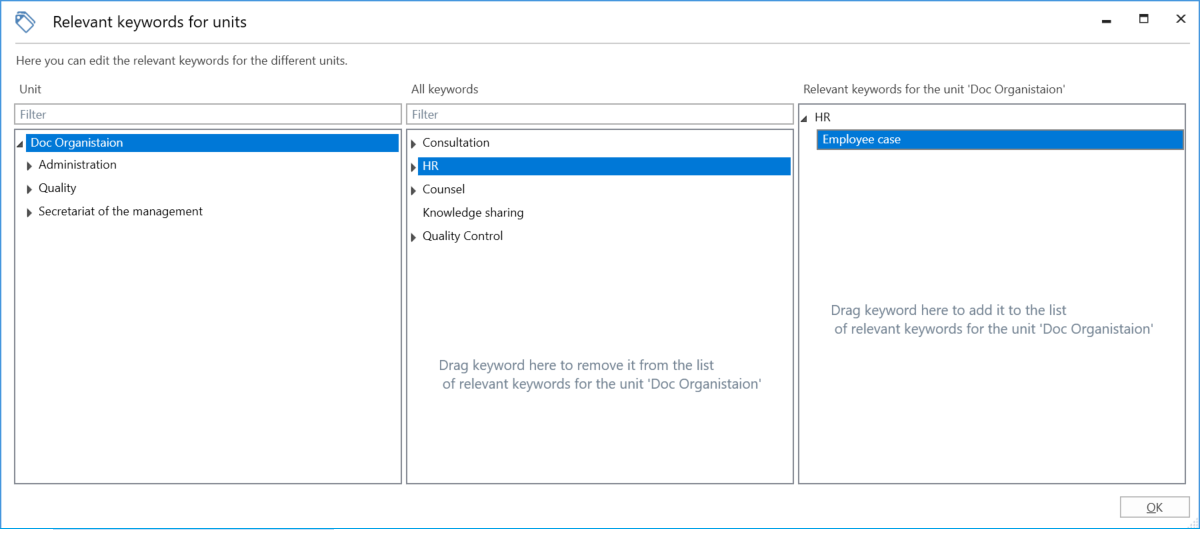Expand Secretariat of the management node
The image size is (1200, 535).
(x=30, y=212)
